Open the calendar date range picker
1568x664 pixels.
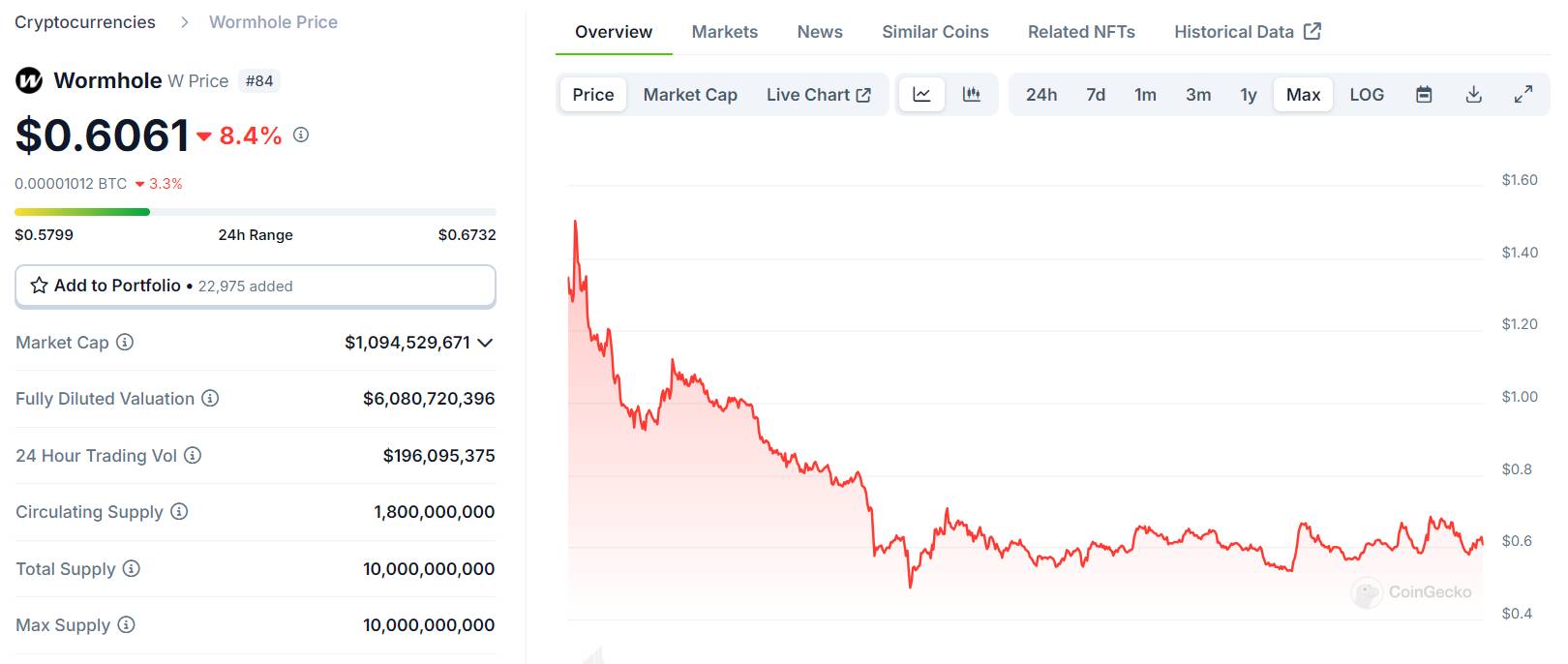pyautogui.click(x=1424, y=95)
